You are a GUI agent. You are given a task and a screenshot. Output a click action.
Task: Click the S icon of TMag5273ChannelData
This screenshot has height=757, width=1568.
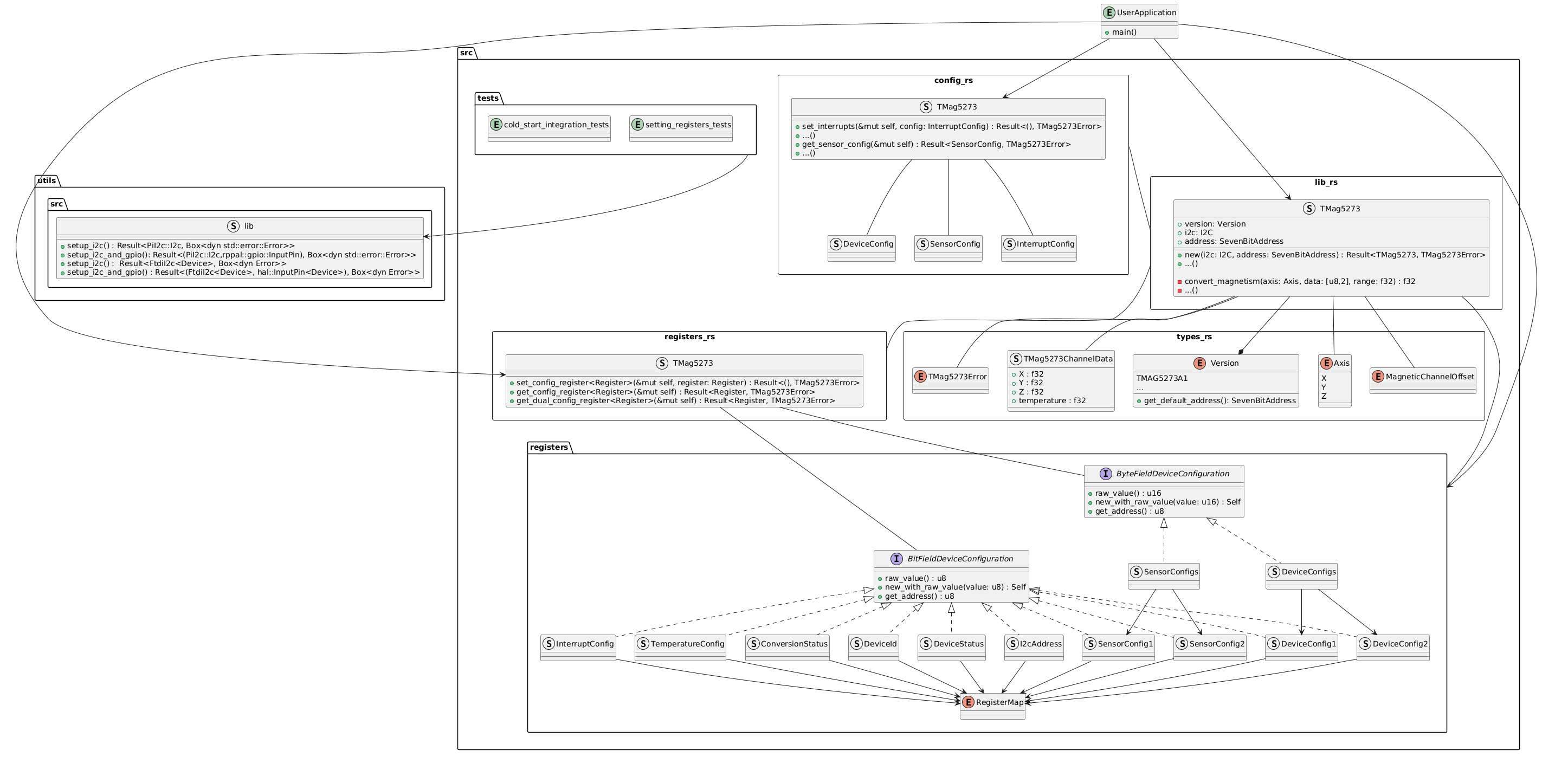click(1016, 358)
